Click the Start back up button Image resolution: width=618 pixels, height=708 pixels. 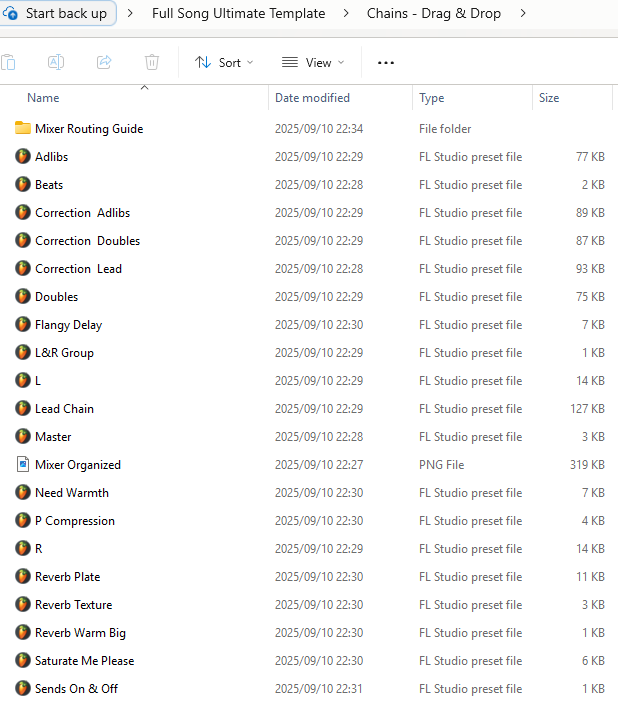click(58, 14)
